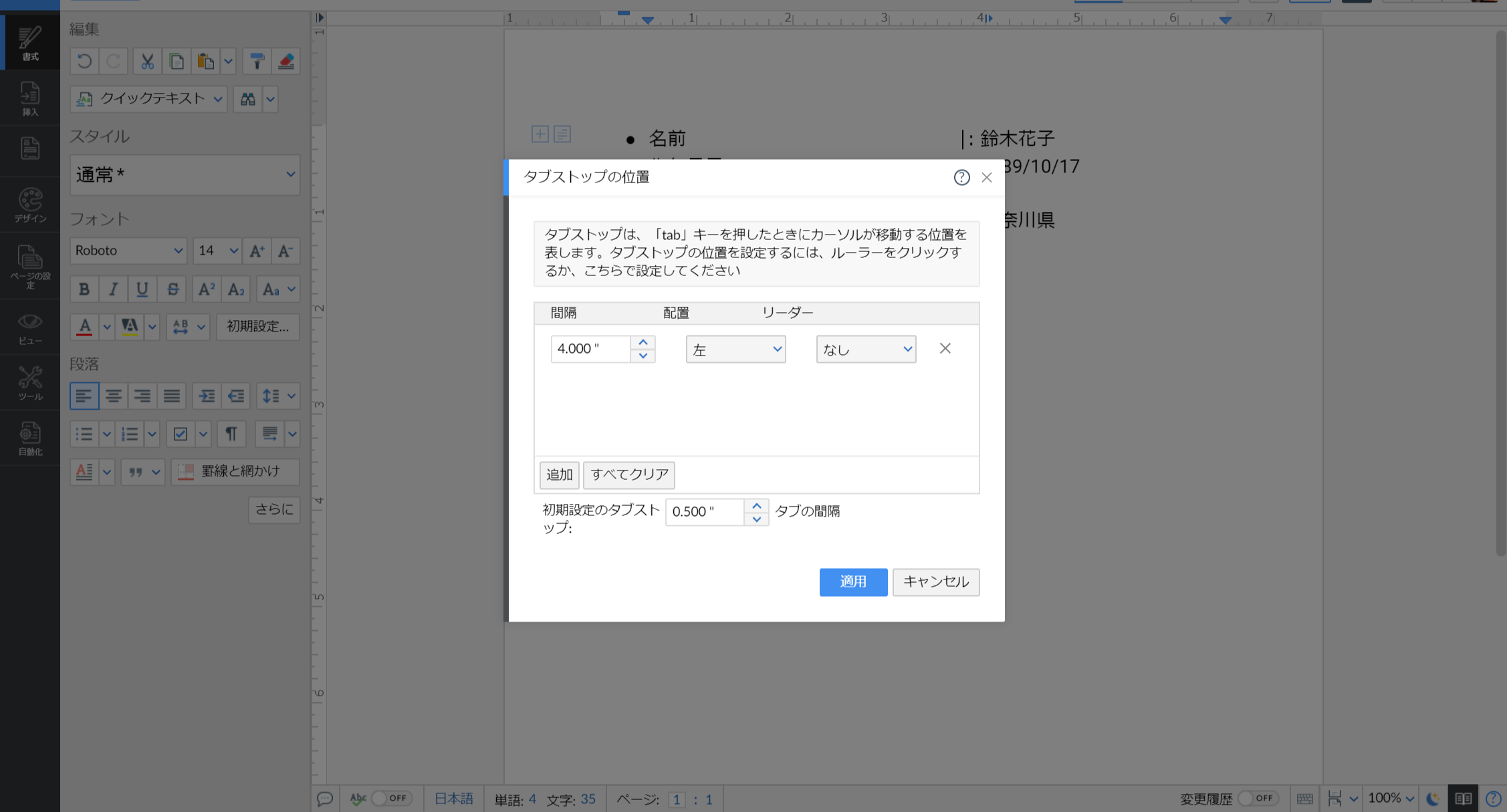Toggle show paragraph marks icon
The image size is (1507, 812).
[231, 434]
